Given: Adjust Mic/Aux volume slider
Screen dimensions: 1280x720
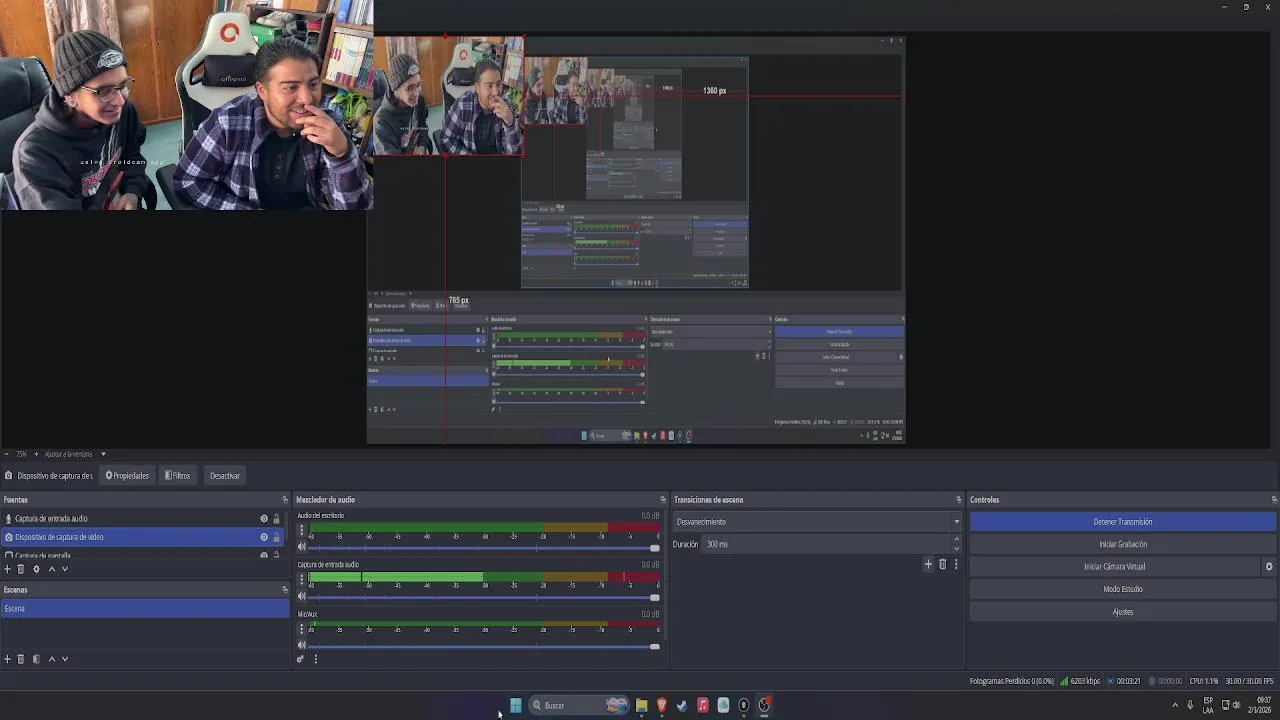Looking at the screenshot, I should [x=485, y=647].
